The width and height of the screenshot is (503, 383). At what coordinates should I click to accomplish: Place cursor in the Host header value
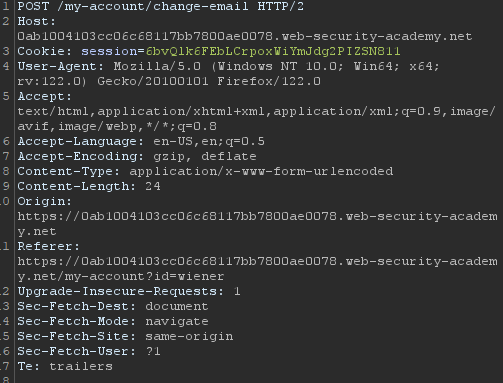pos(245,36)
